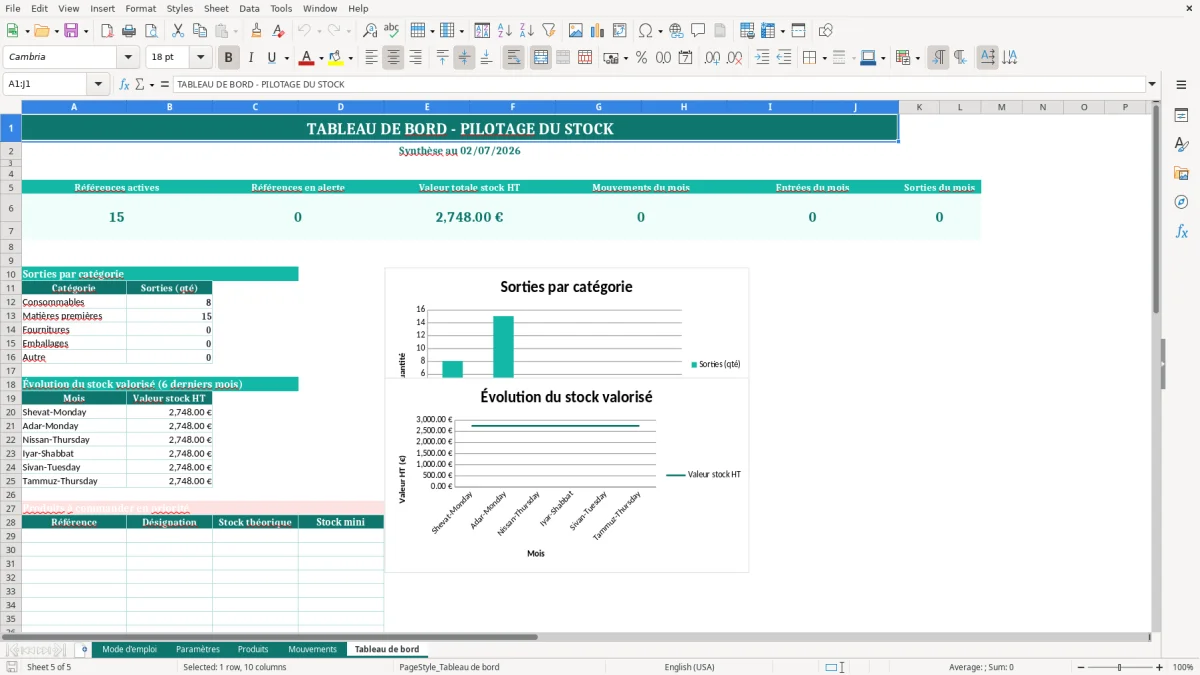1200x675 pixels.
Task: Sort descending Z to A
Action: (527, 31)
